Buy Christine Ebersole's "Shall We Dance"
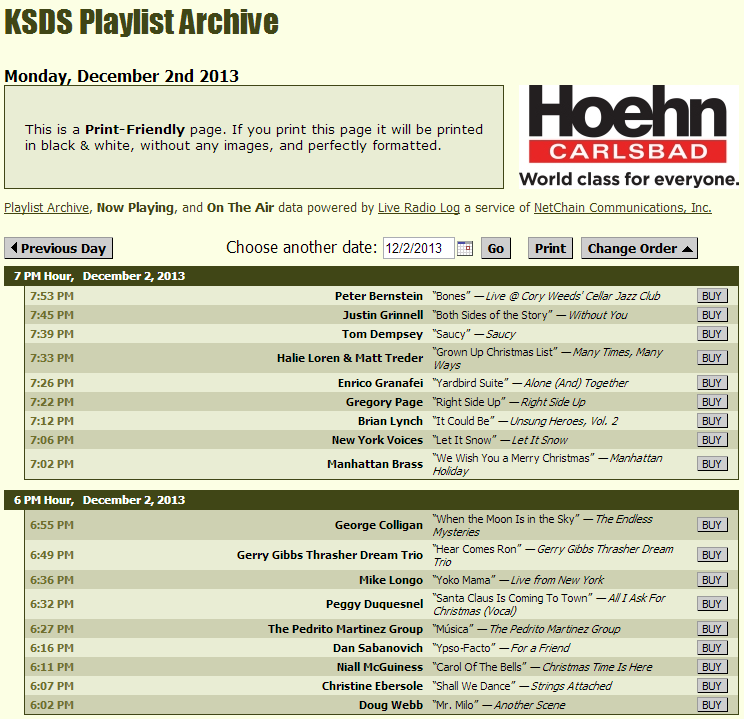The width and height of the screenshot is (746, 719). coord(712,686)
